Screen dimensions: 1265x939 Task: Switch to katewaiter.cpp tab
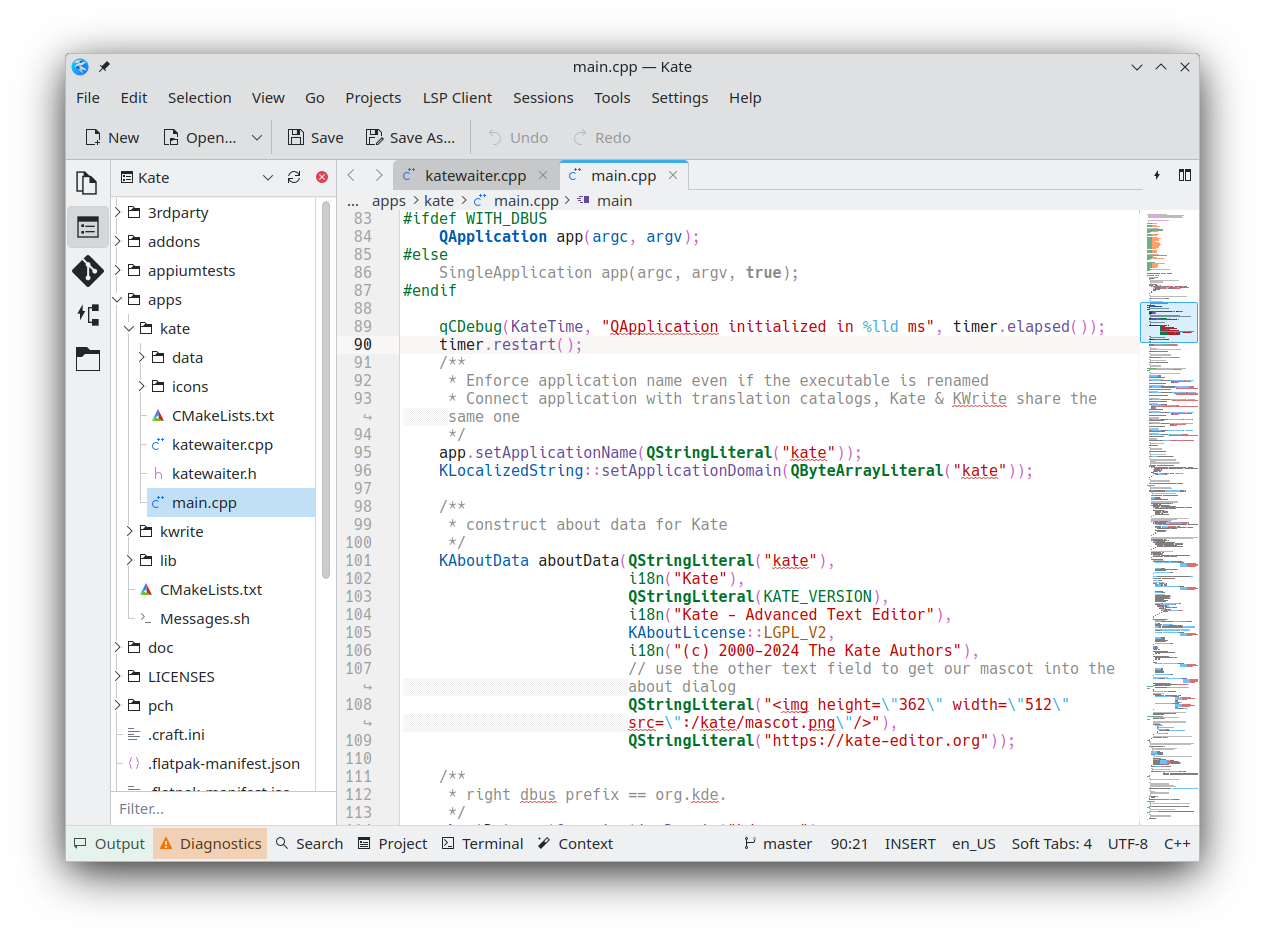point(474,175)
